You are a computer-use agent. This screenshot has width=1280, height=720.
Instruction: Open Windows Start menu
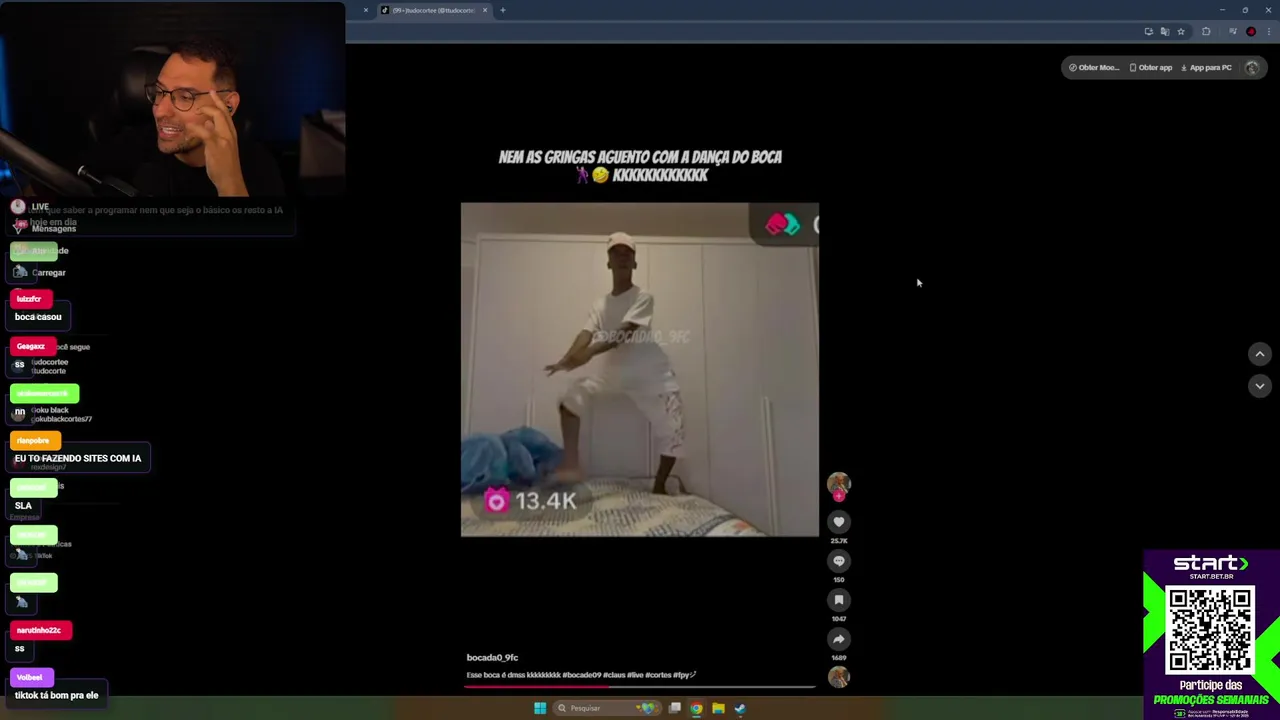pos(540,708)
